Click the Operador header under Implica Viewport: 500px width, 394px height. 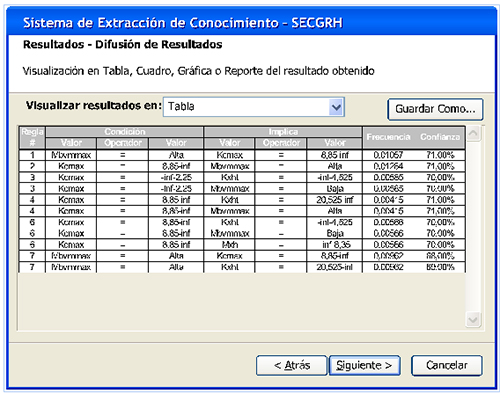[x=281, y=143]
